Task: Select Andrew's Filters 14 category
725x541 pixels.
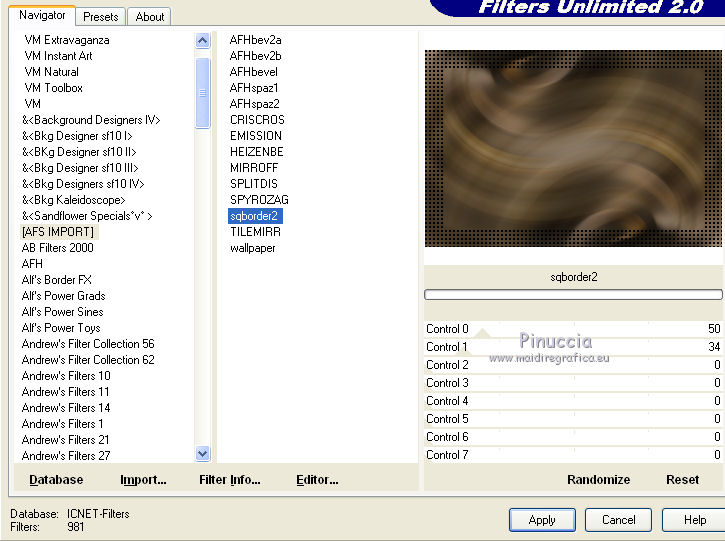Action: coord(66,408)
